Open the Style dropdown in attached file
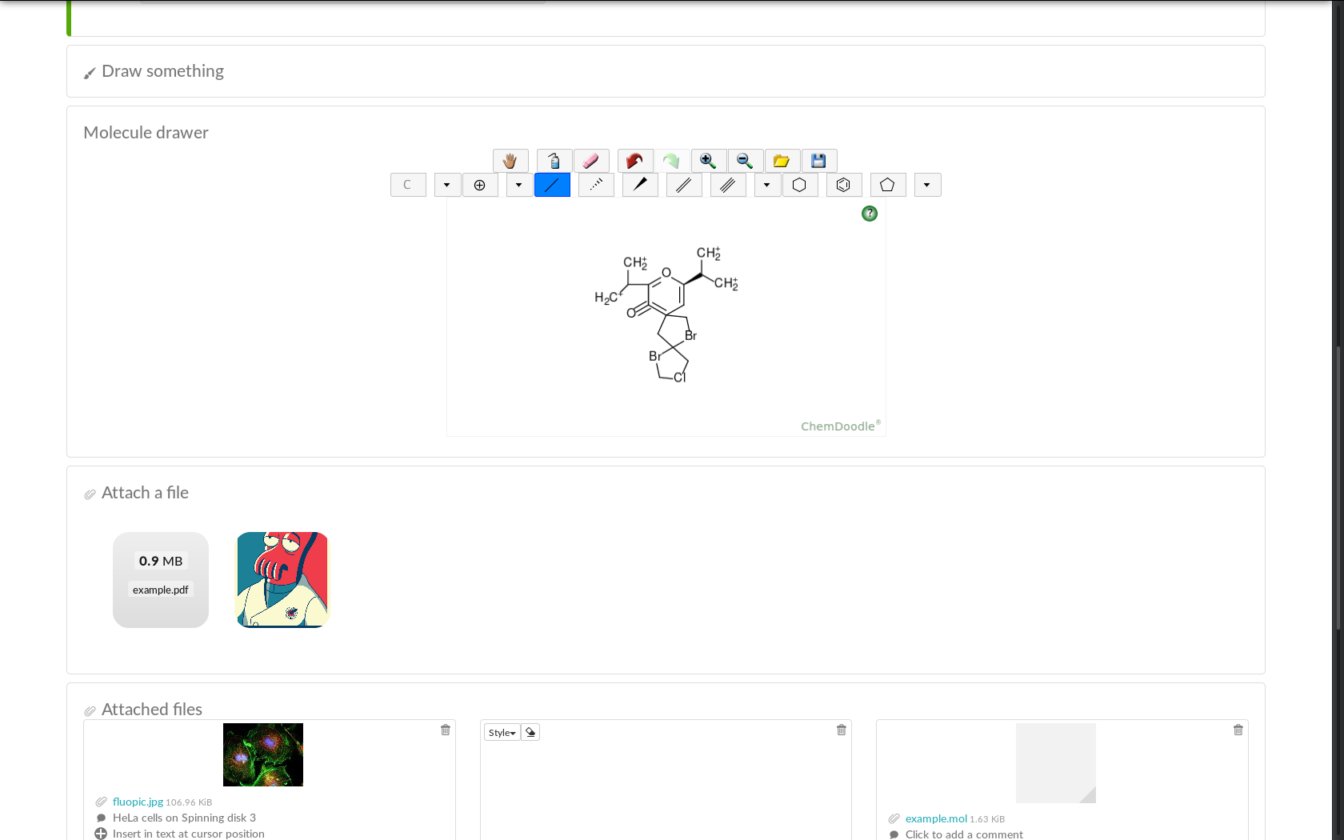The height and width of the screenshot is (840, 1344). pos(502,733)
